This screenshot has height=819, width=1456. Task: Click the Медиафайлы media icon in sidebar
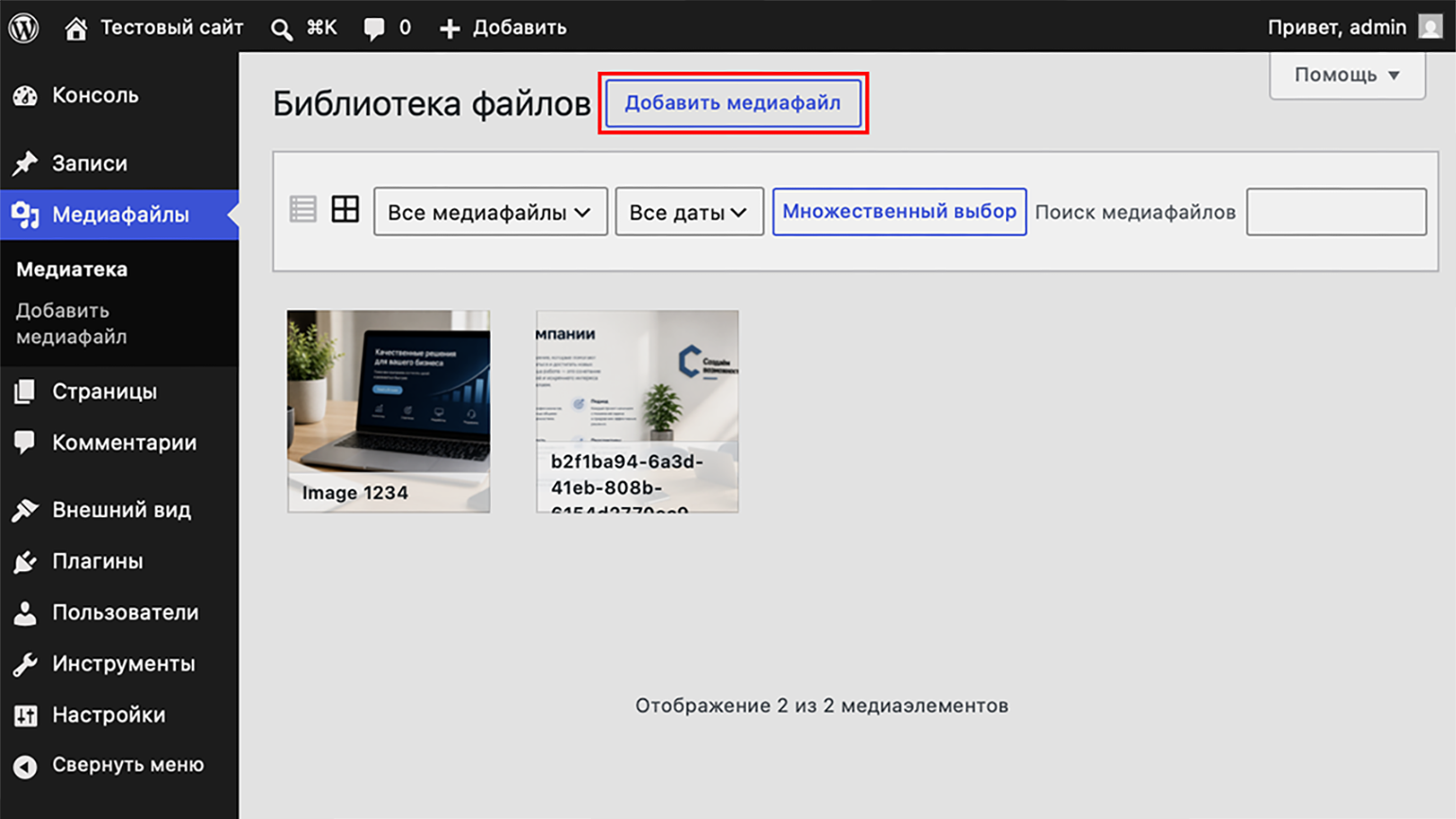[x=26, y=215]
